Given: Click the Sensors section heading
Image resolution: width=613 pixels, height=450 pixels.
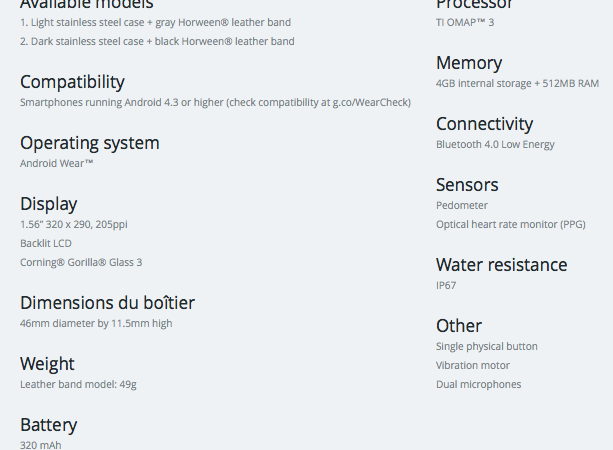Looking at the screenshot, I should coord(467,185).
